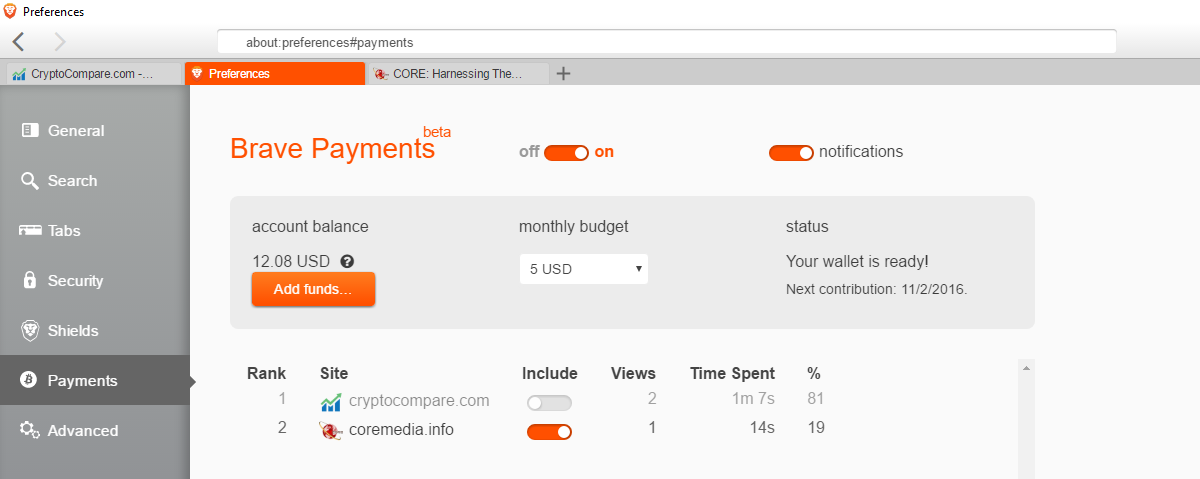Switch to the CryptoCompare.com tab

[94, 73]
